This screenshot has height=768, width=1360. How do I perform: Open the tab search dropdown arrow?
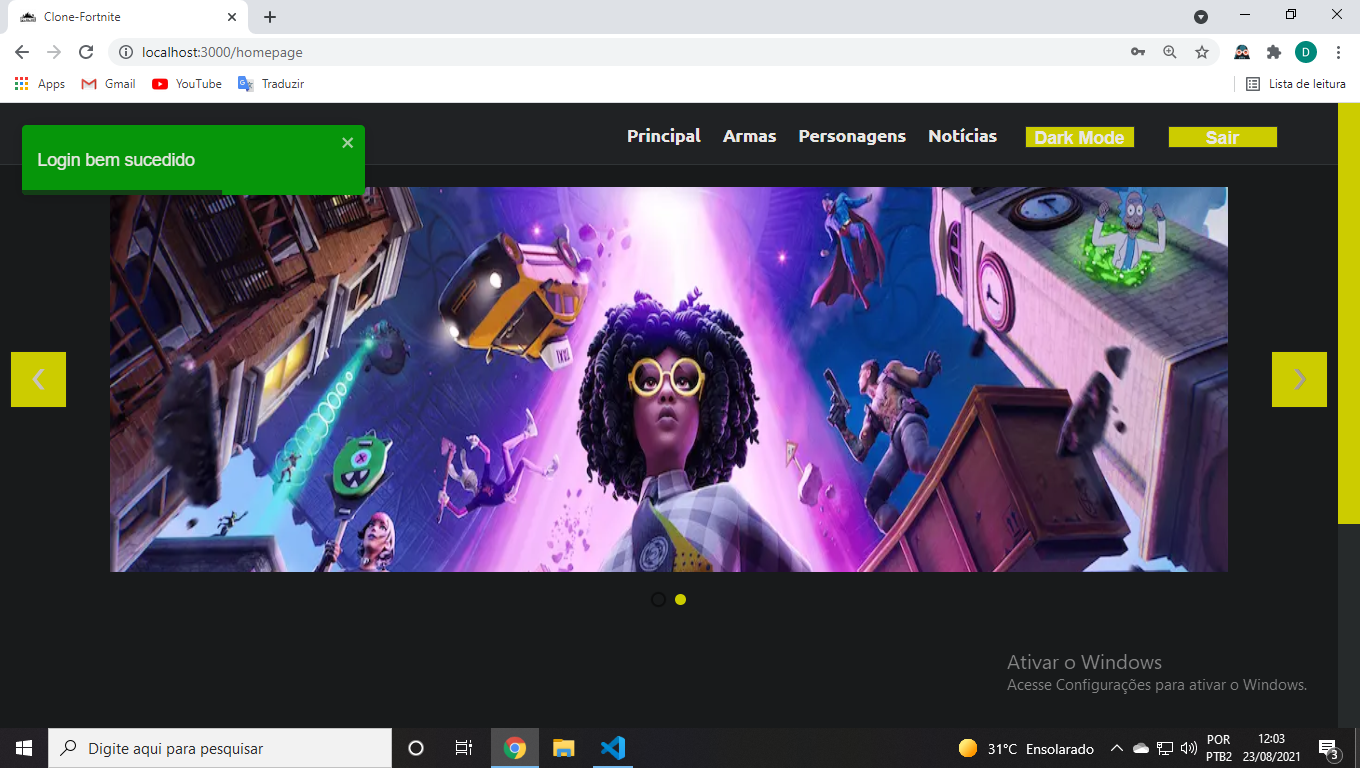pyautogui.click(x=1201, y=17)
